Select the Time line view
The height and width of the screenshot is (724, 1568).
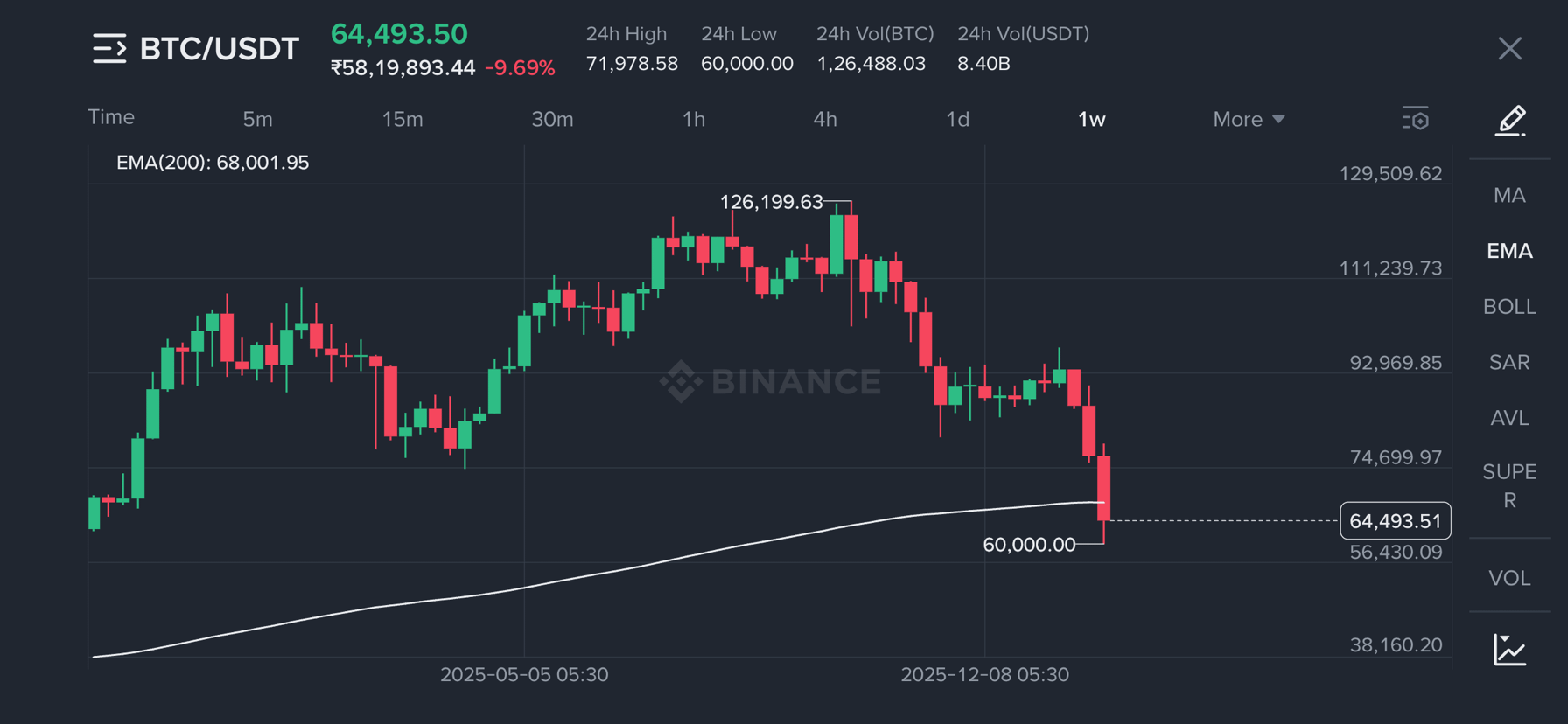pos(111,117)
